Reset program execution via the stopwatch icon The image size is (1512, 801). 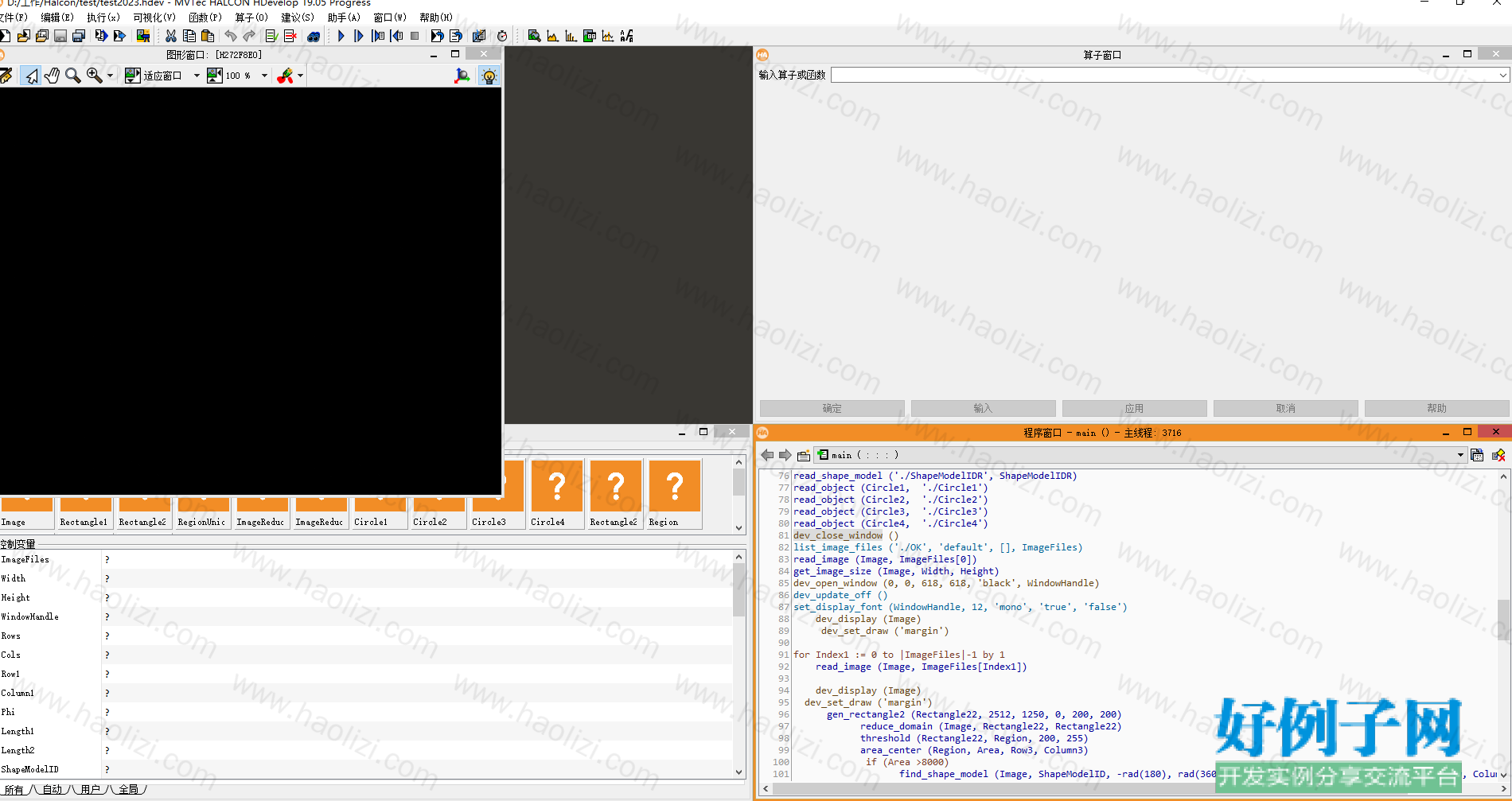[x=502, y=36]
